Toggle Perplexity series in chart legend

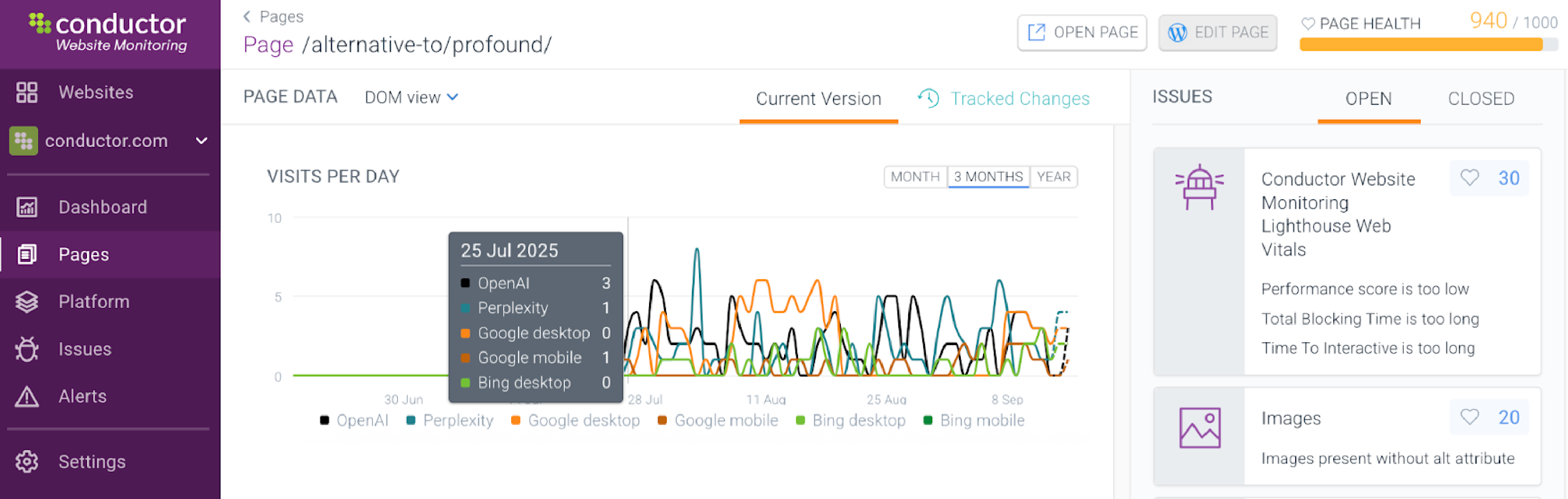(x=450, y=420)
